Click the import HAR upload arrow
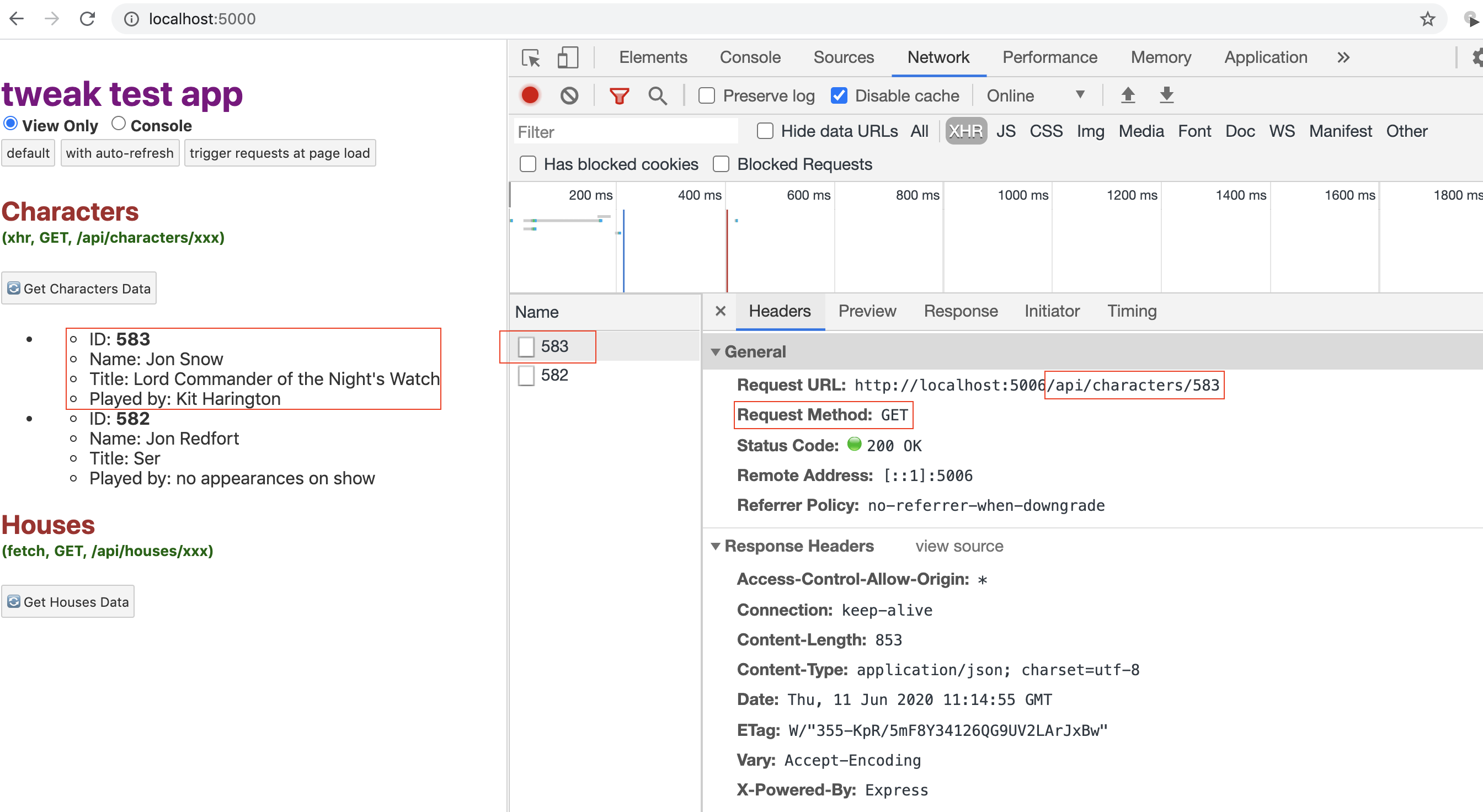 pos(1127,95)
